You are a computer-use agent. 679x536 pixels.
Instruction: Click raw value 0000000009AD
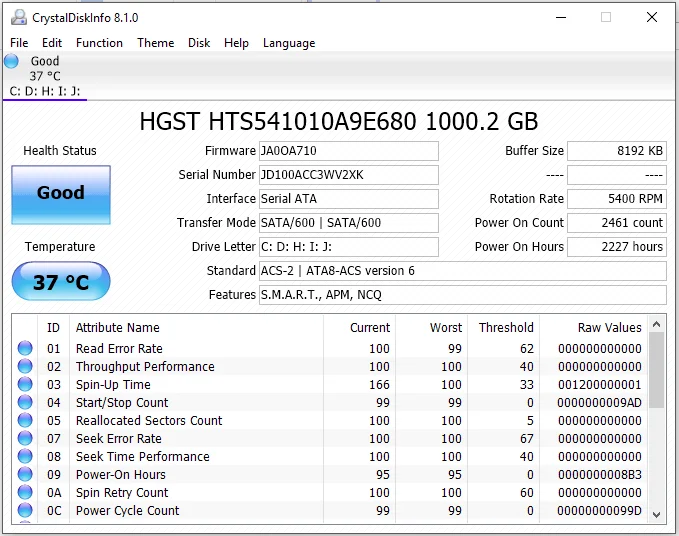point(599,403)
